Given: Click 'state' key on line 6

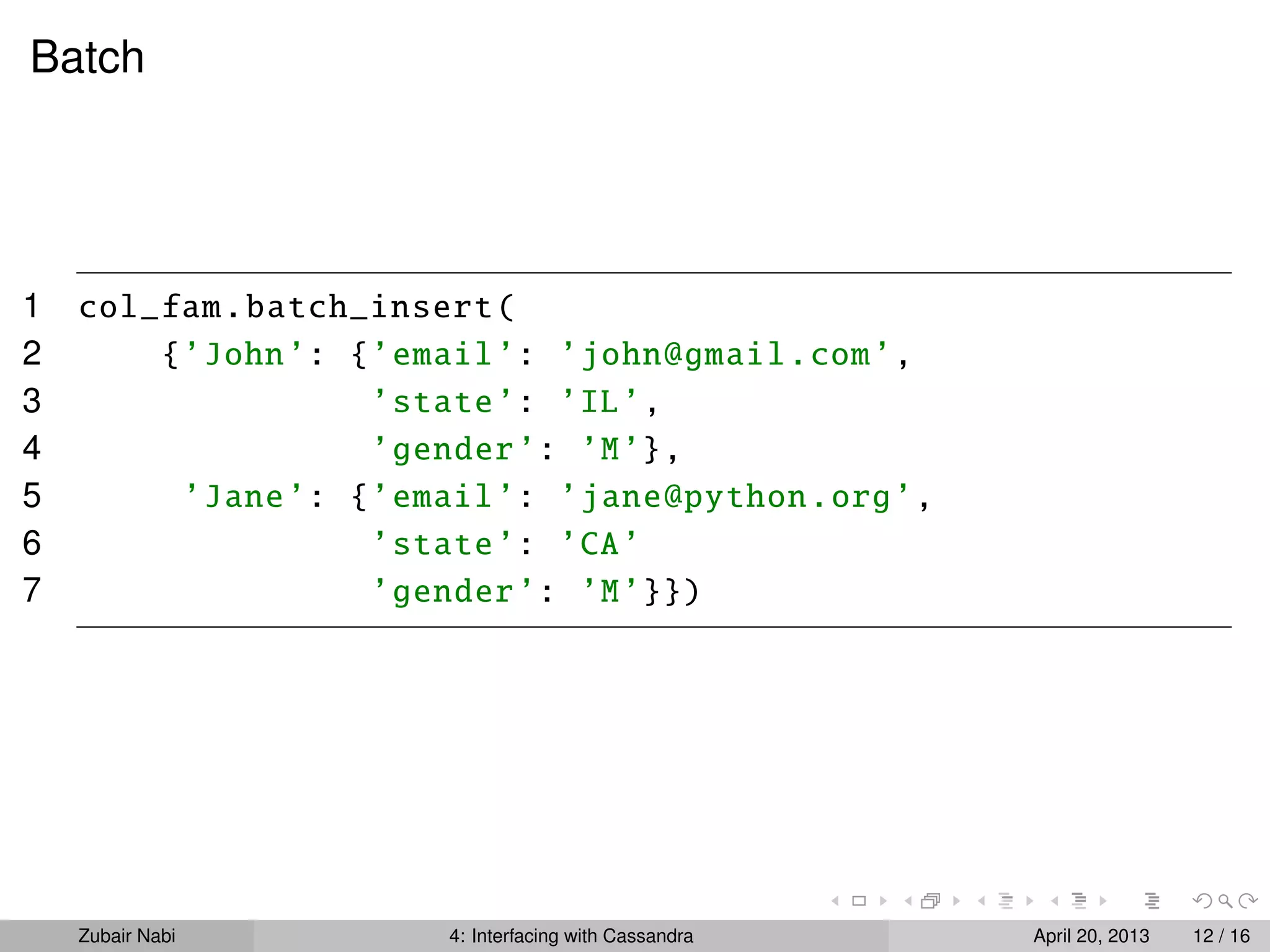Looking at the screenshot, I should click(443, 544).
